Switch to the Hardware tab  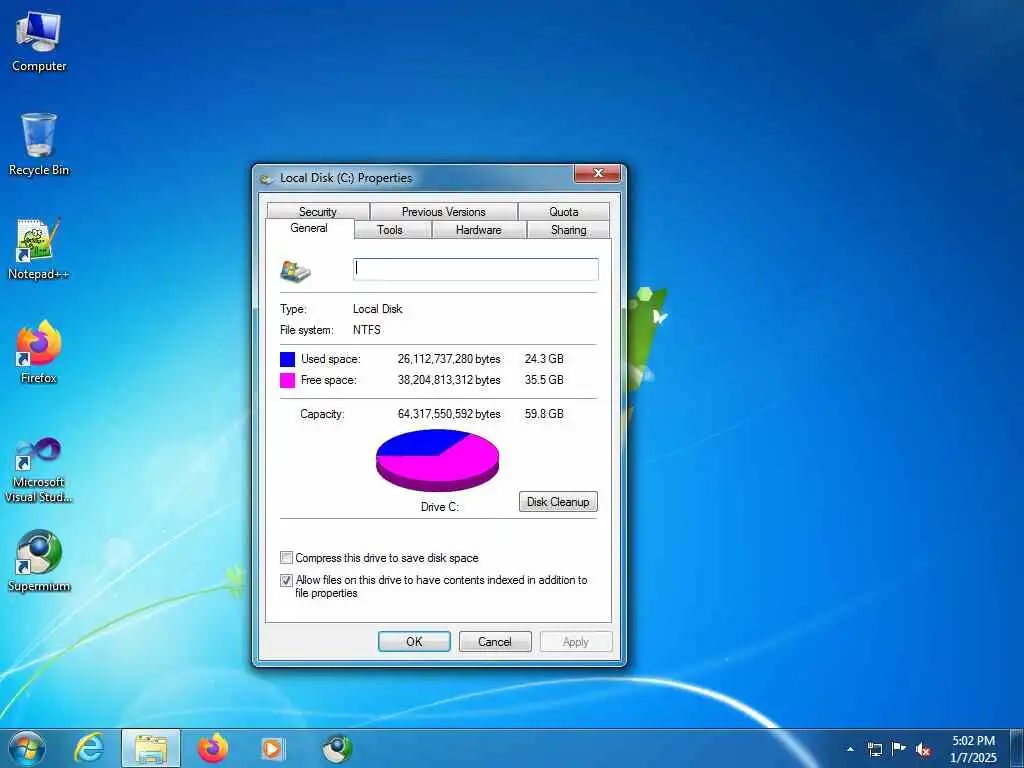click(479, 230)
